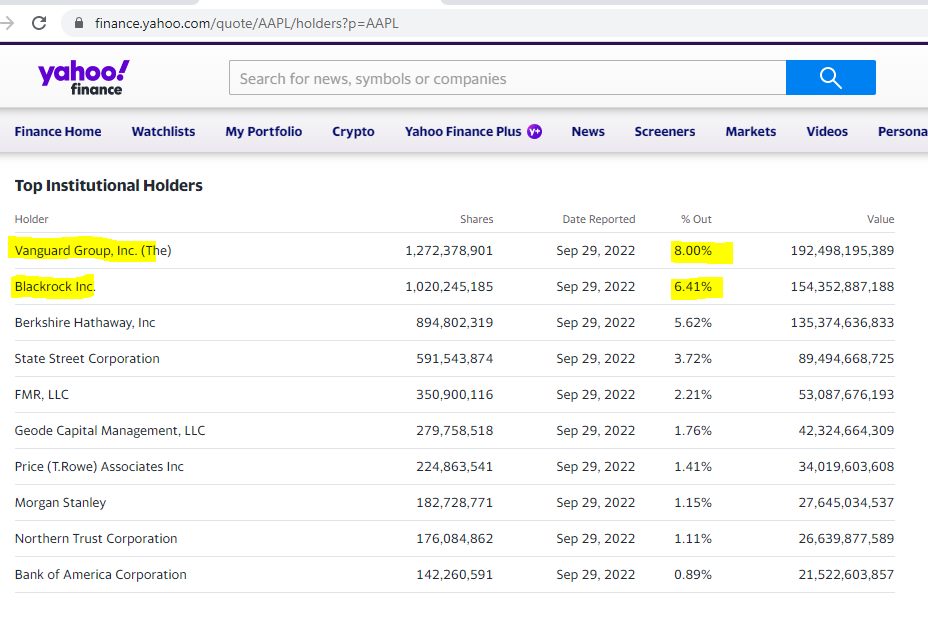The image size is (928, 618).
Task: Click the highlighted 8.00% value
Action: pyautogui.click(x=693, y=250)
